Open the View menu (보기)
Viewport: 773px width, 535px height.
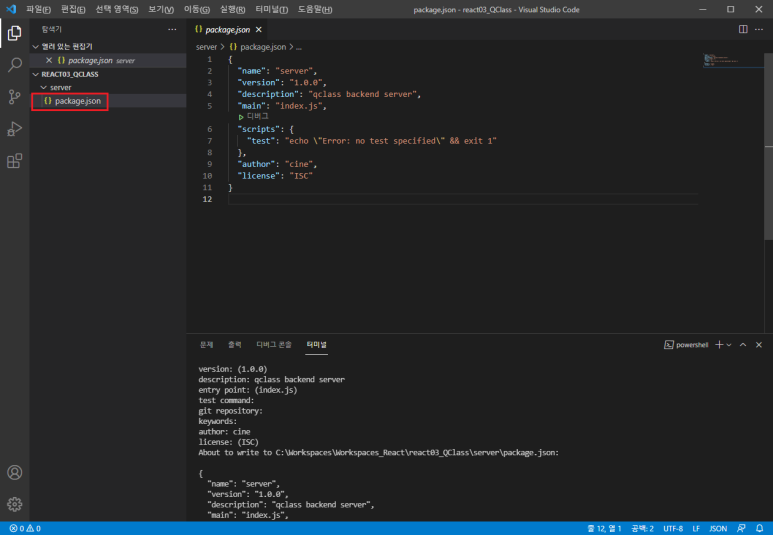(x=161, y=9)
